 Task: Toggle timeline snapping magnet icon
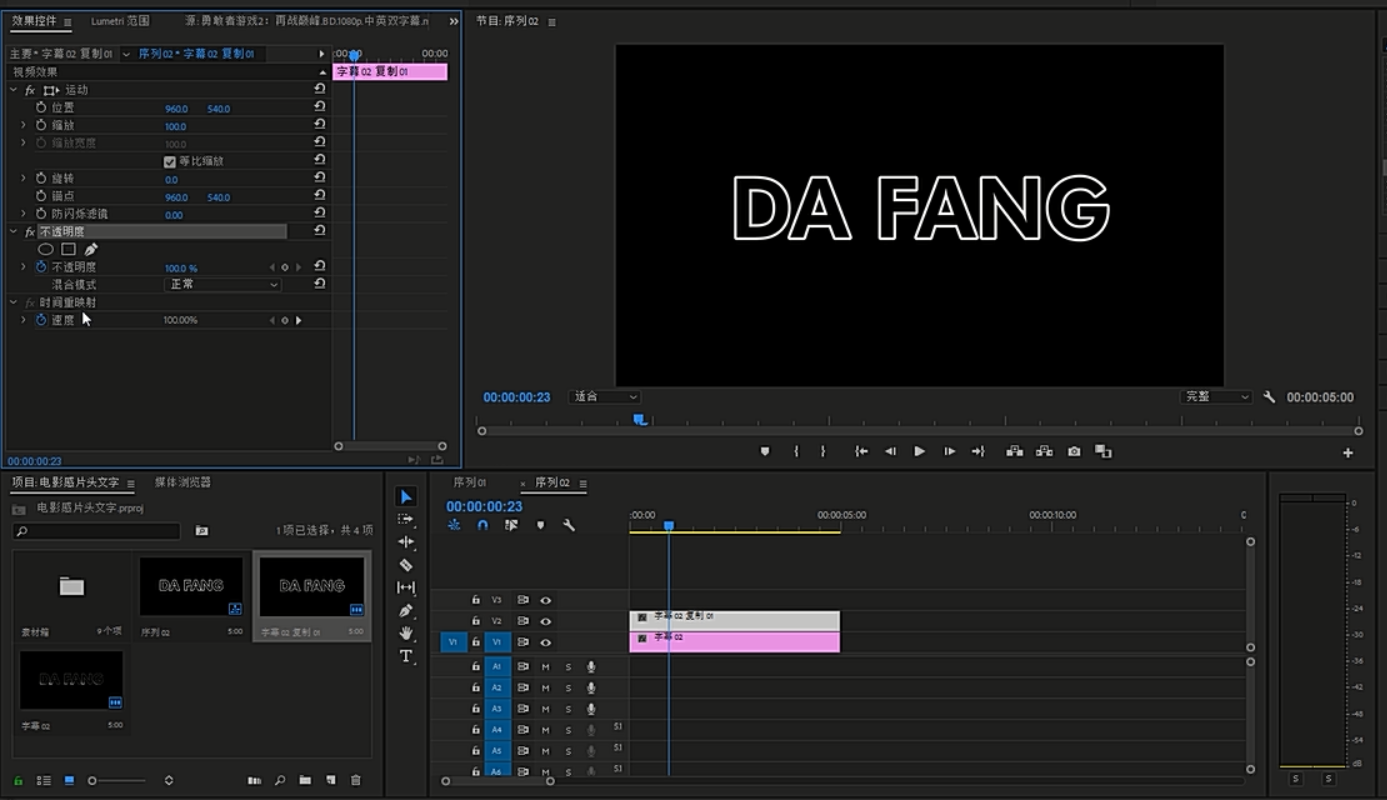pos(482,525)
